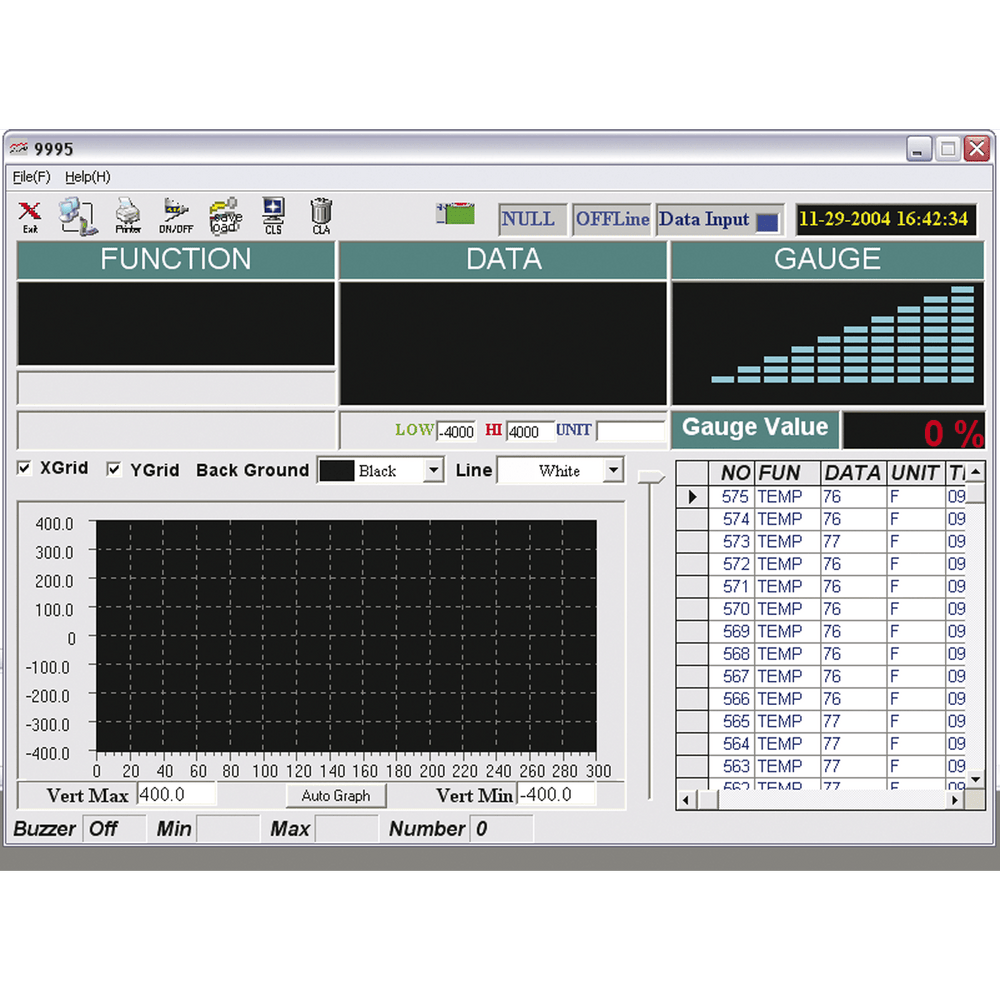Click the data table scroll-down arrow

[x=975, y=779]
